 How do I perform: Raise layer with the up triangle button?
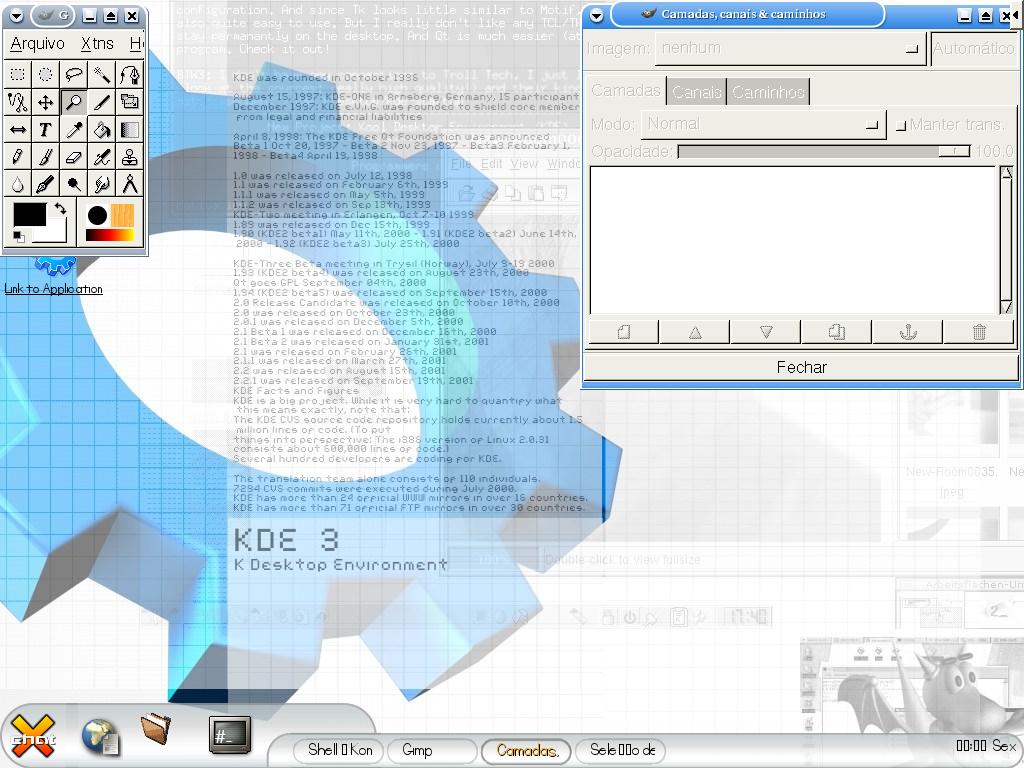695,332
